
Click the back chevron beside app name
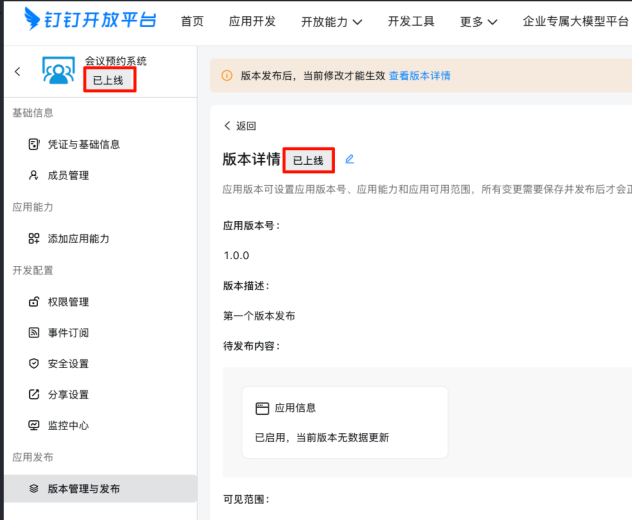tap(17, 71)
